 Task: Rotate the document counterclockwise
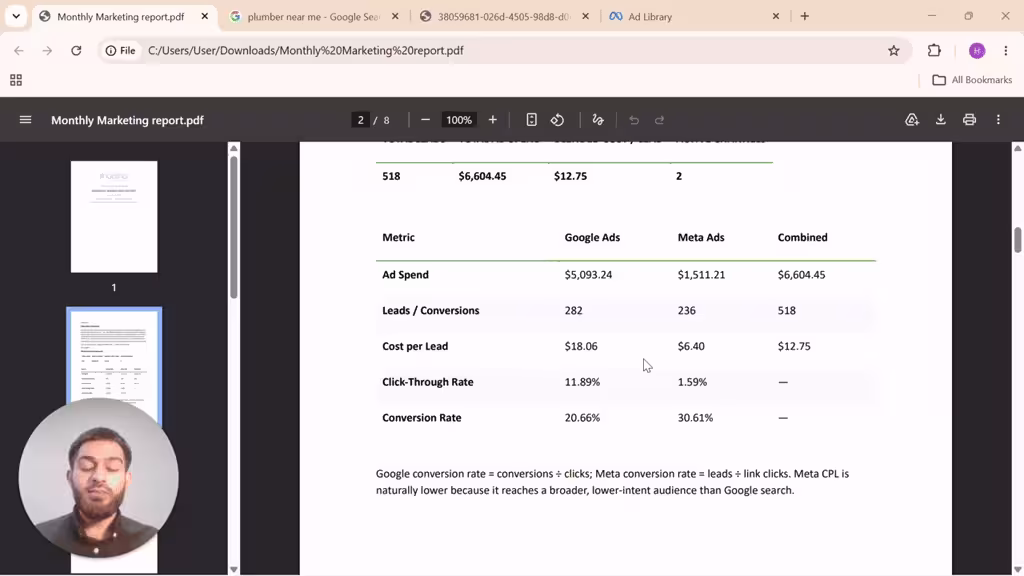coord(557,120)
